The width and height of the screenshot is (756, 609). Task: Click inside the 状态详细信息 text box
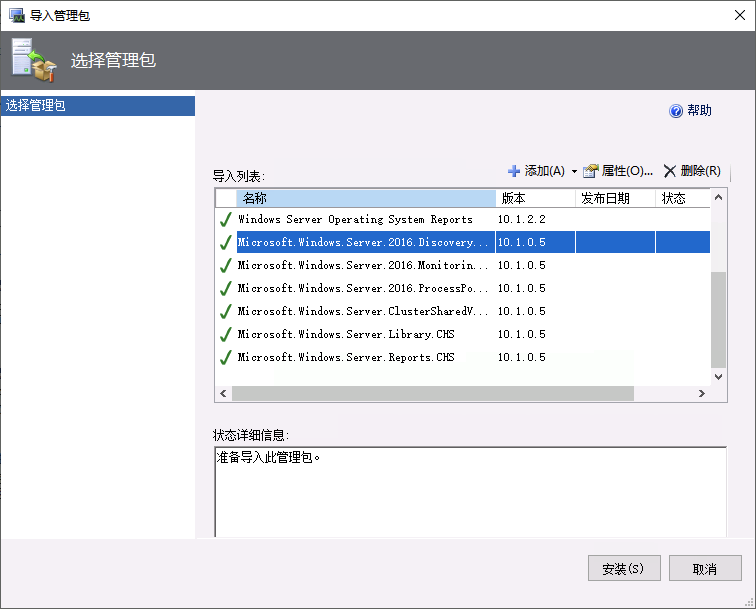coord(471,492)
